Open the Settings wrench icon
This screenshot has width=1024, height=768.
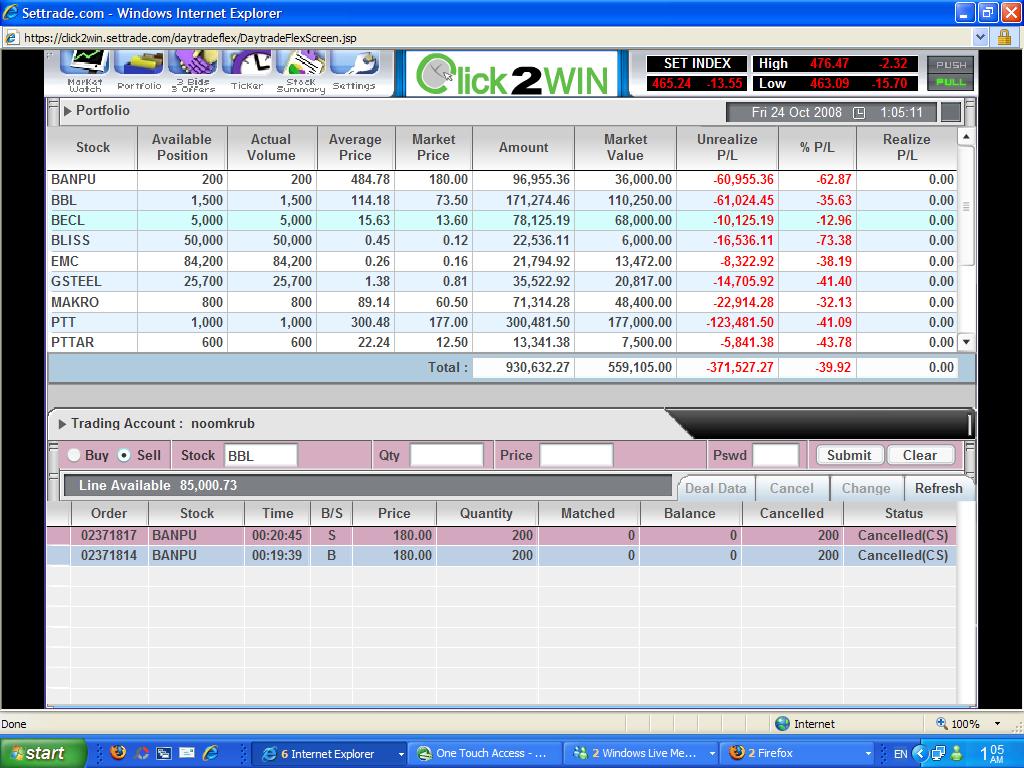pyautogui.click(x=354, y=71)
